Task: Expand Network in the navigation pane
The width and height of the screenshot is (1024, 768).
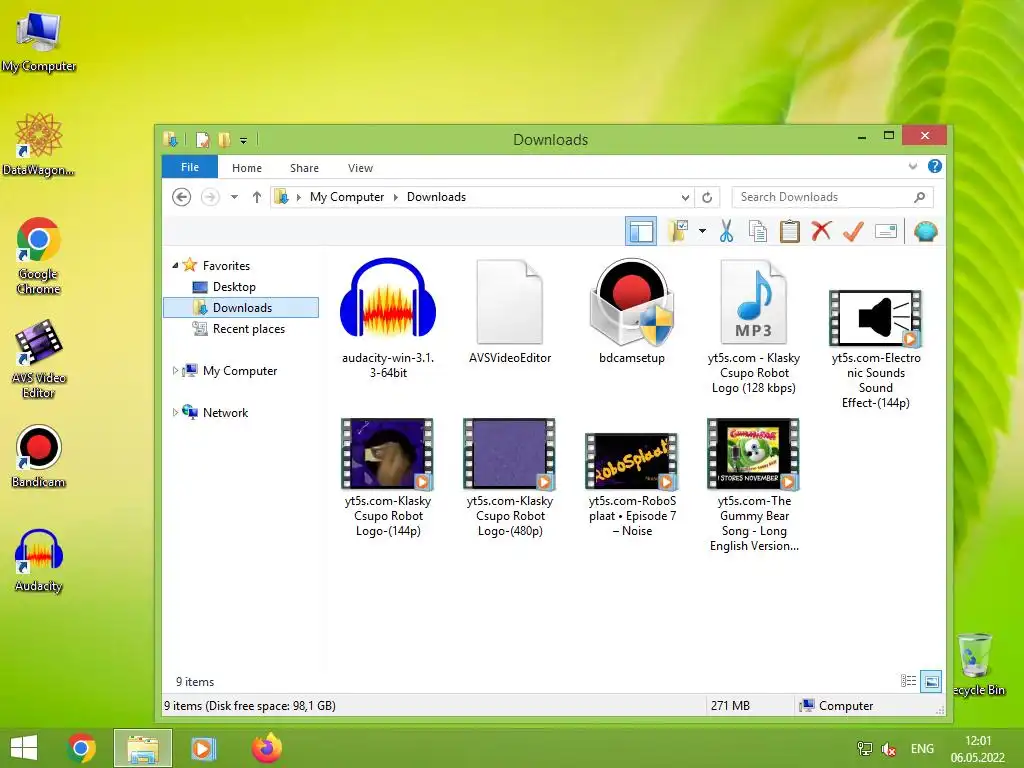Action: [x=174, y=412]
